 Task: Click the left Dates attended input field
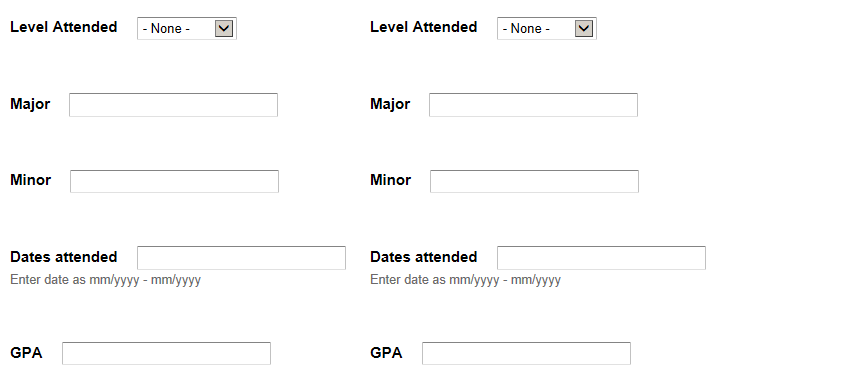coord(241,258)
